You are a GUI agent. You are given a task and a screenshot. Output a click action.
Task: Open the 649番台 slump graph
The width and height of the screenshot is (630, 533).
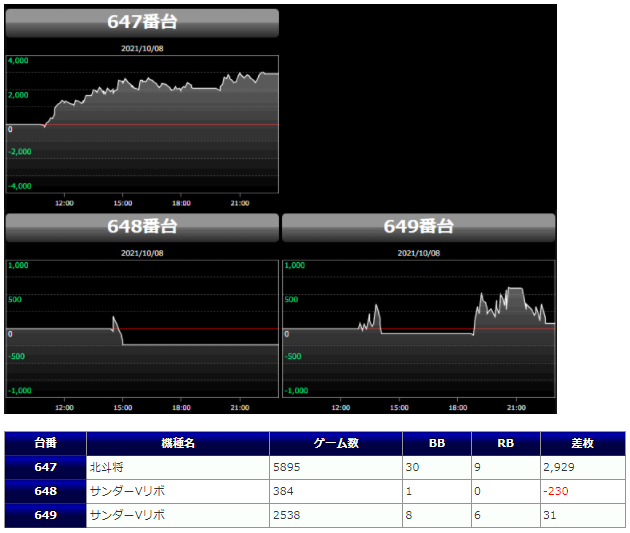tap(419, 329)
